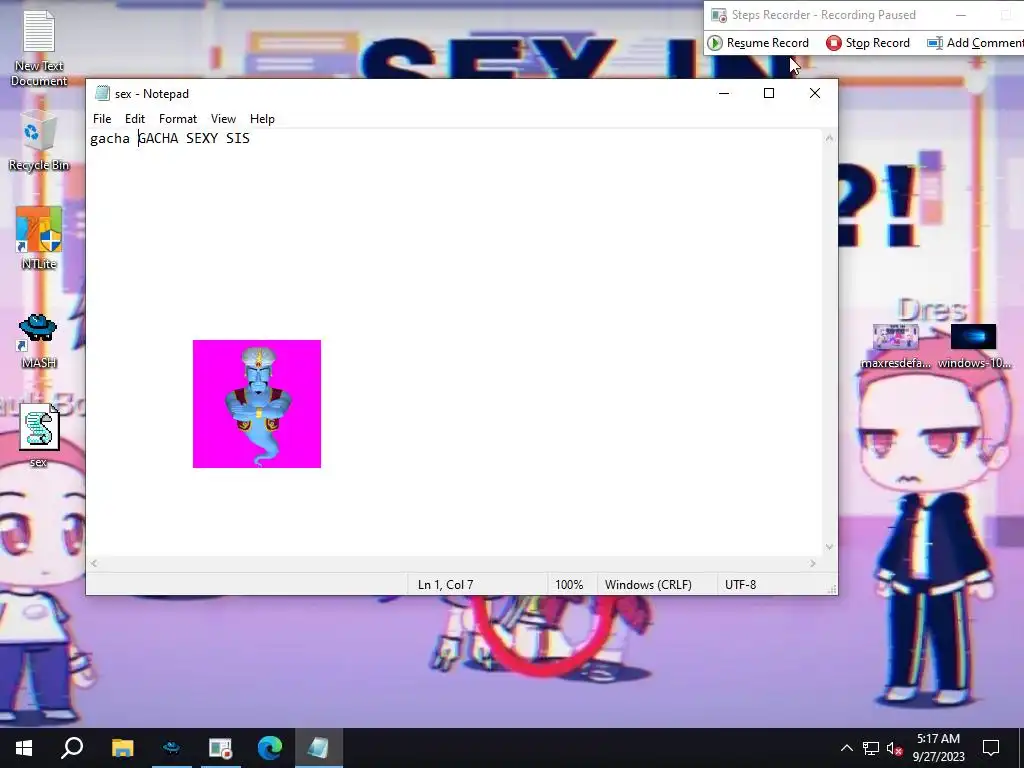Click the green Resume Record play icon
Image resolution: width=1024 pixels, height=768 pixels.
(x=715, y=43)
